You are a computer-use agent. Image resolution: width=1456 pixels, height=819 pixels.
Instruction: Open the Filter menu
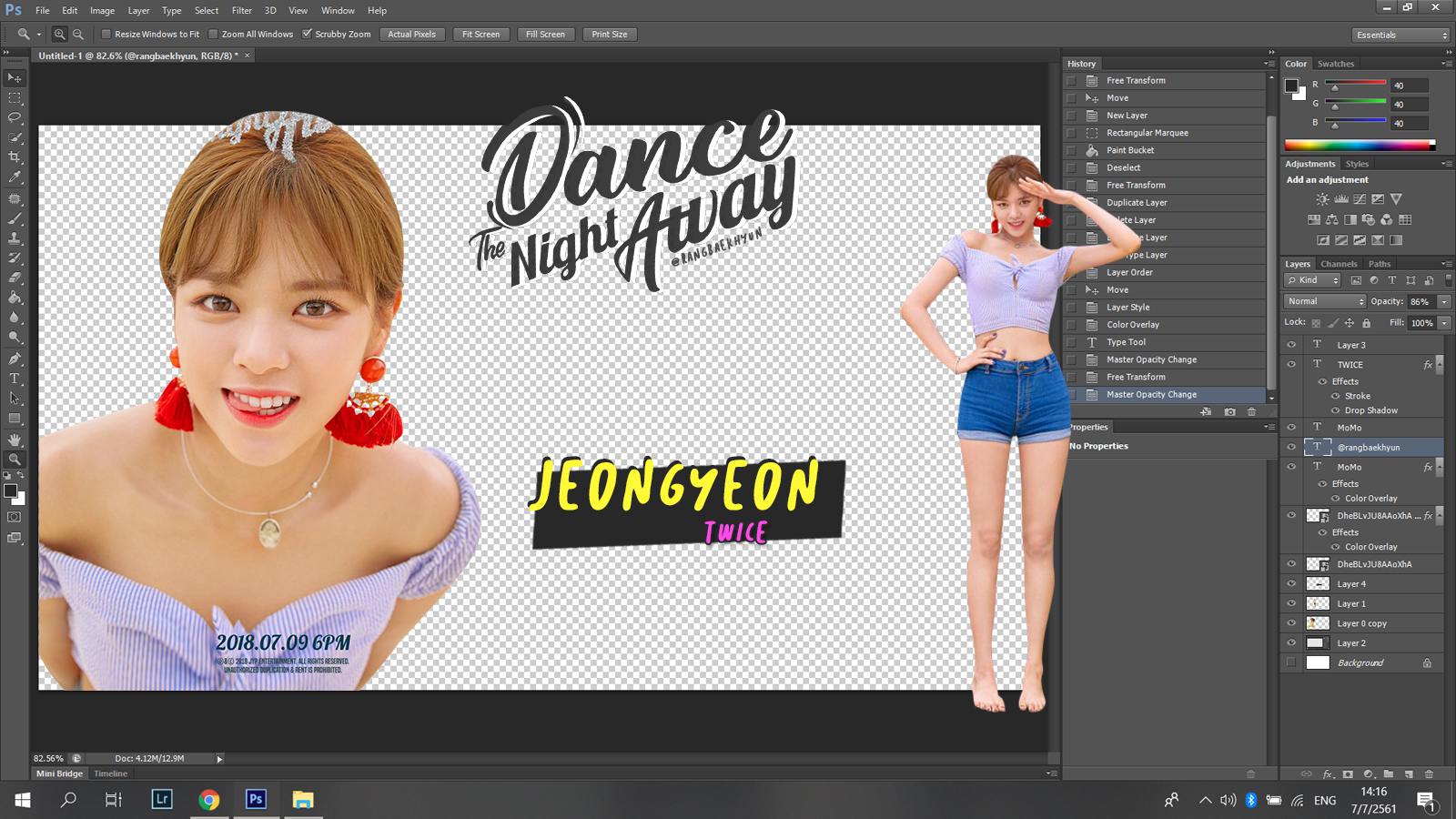coord(241,10)
